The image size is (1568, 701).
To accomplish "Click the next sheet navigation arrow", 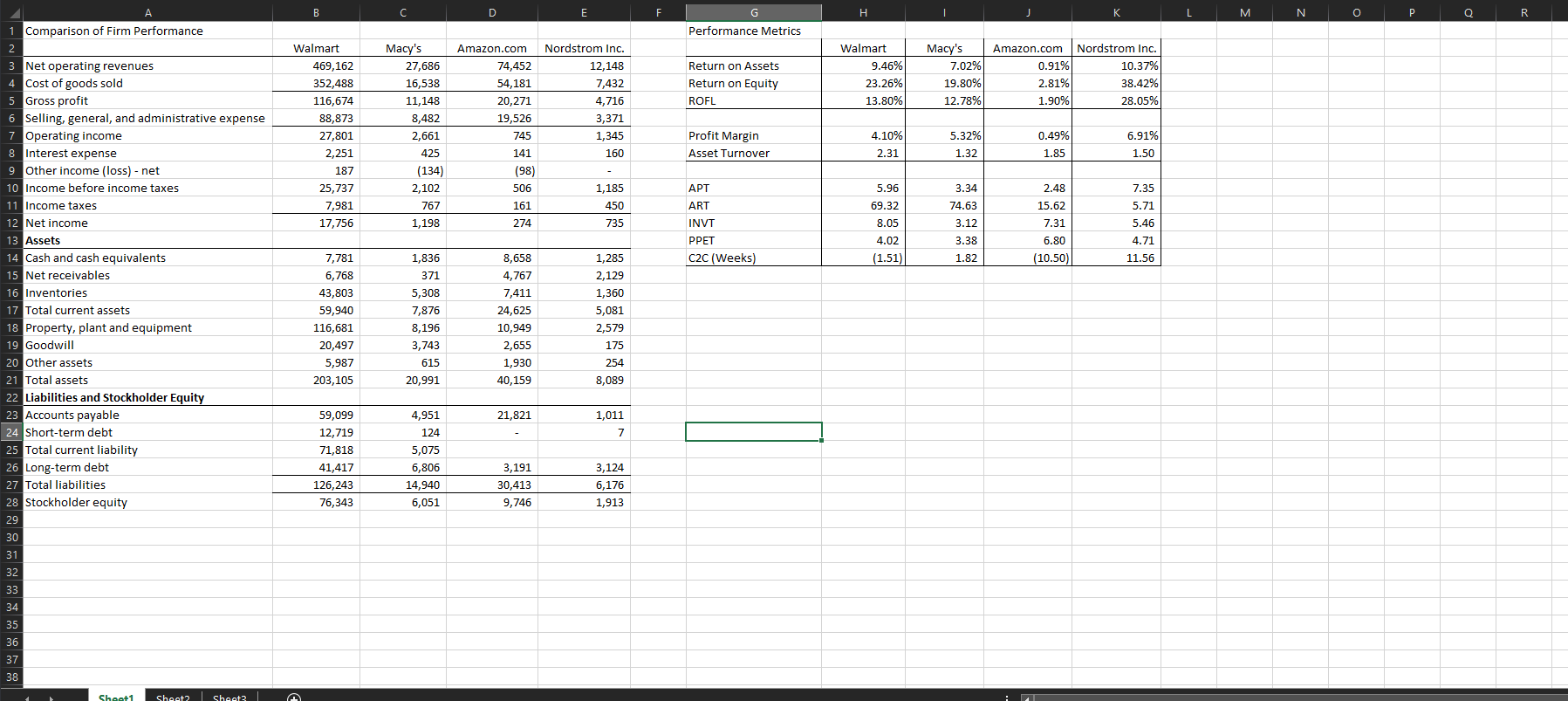I will click(51, 698).
